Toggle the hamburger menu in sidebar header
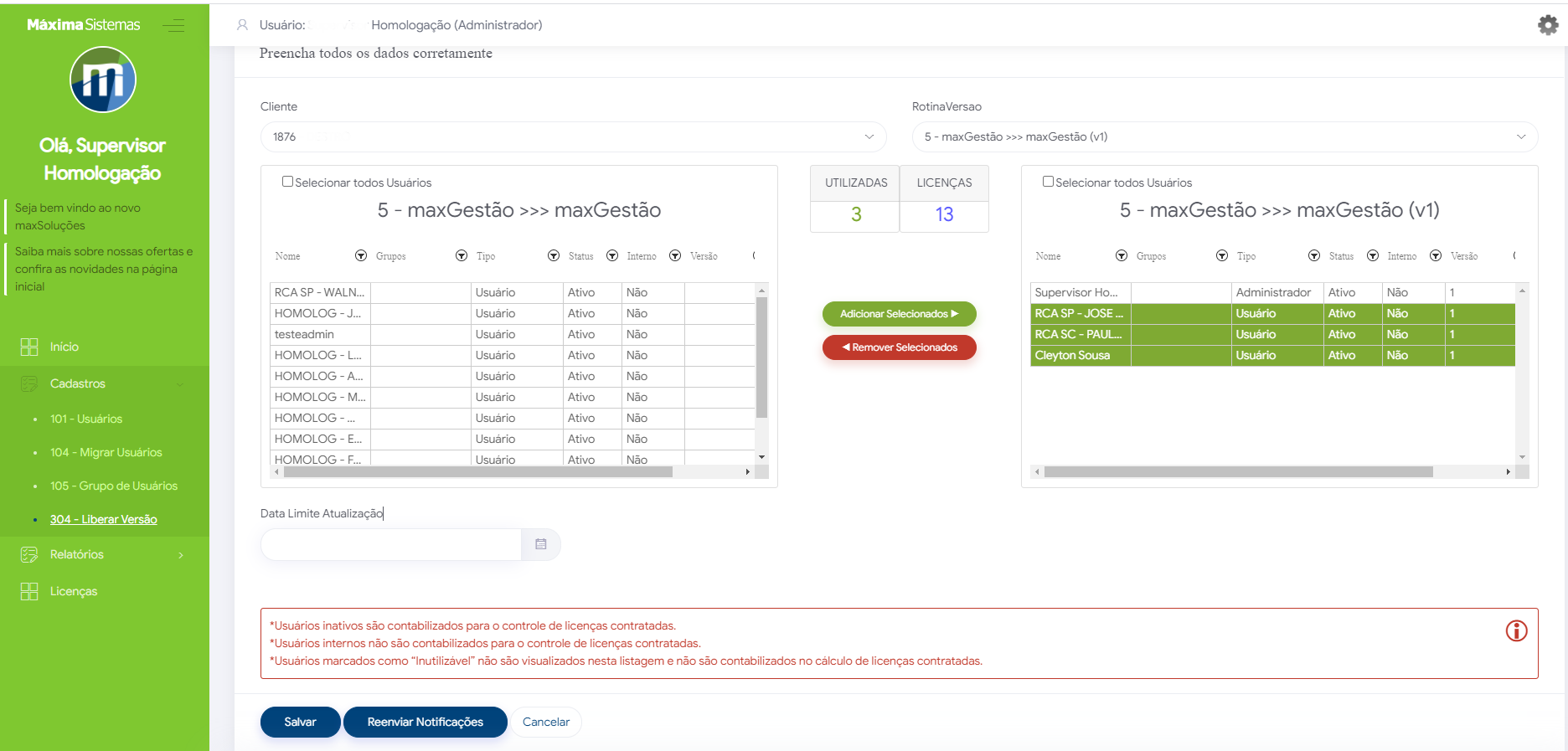Viewport: 1568px width, 751px height. 173,25
